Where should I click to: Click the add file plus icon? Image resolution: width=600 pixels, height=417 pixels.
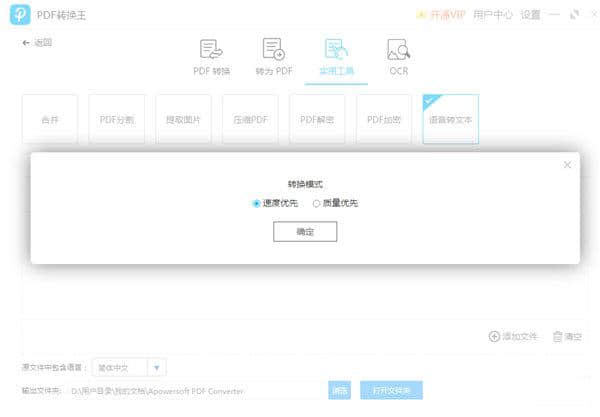point(494,337)
